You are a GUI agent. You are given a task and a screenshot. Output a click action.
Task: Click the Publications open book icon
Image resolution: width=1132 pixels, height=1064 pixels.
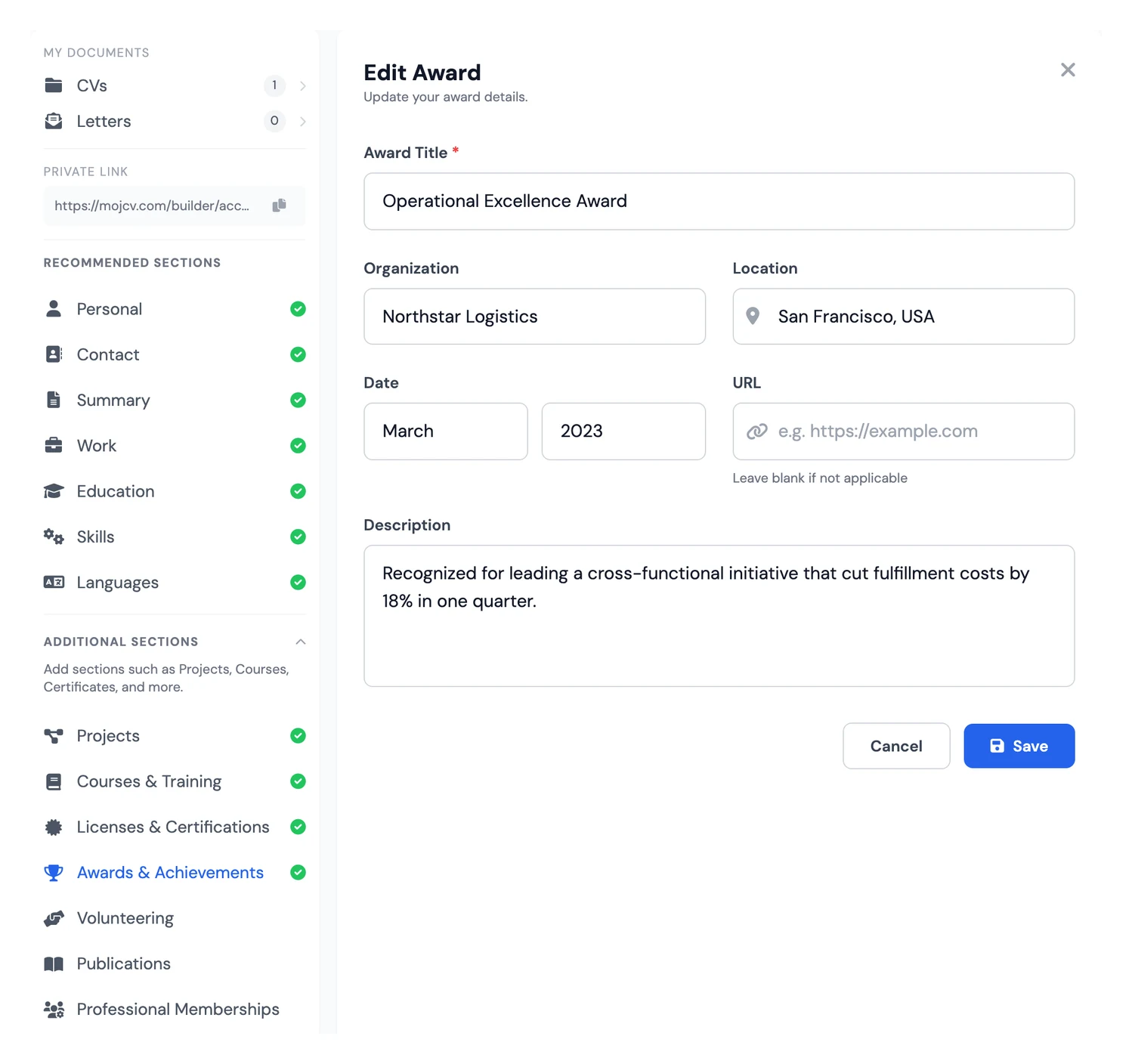pyautogui.click(x=54, y=963)
